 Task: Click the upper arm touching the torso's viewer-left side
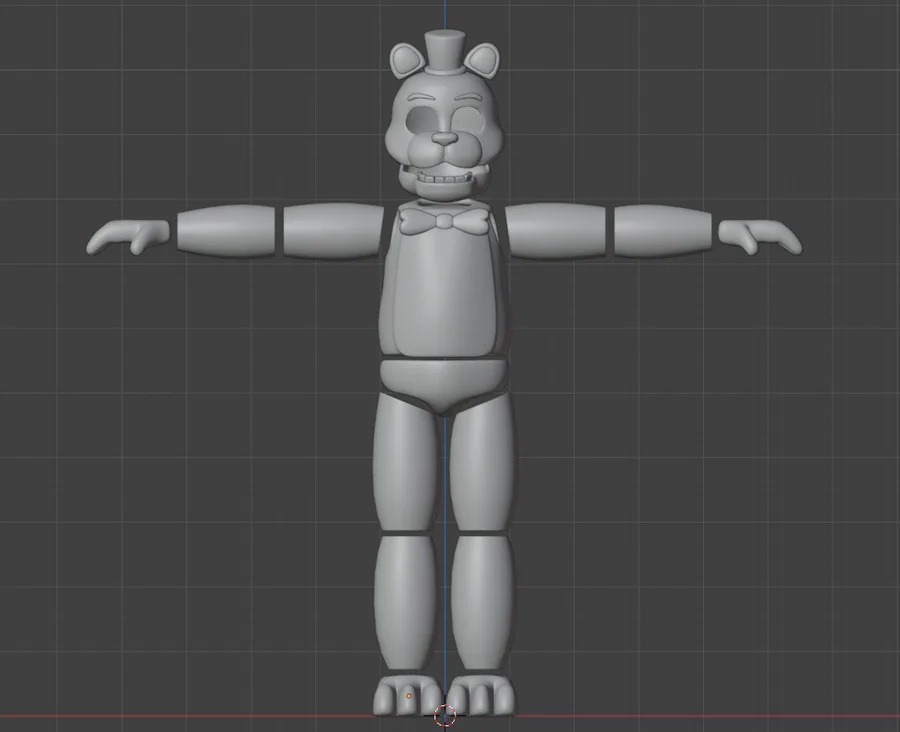(333, 231)
